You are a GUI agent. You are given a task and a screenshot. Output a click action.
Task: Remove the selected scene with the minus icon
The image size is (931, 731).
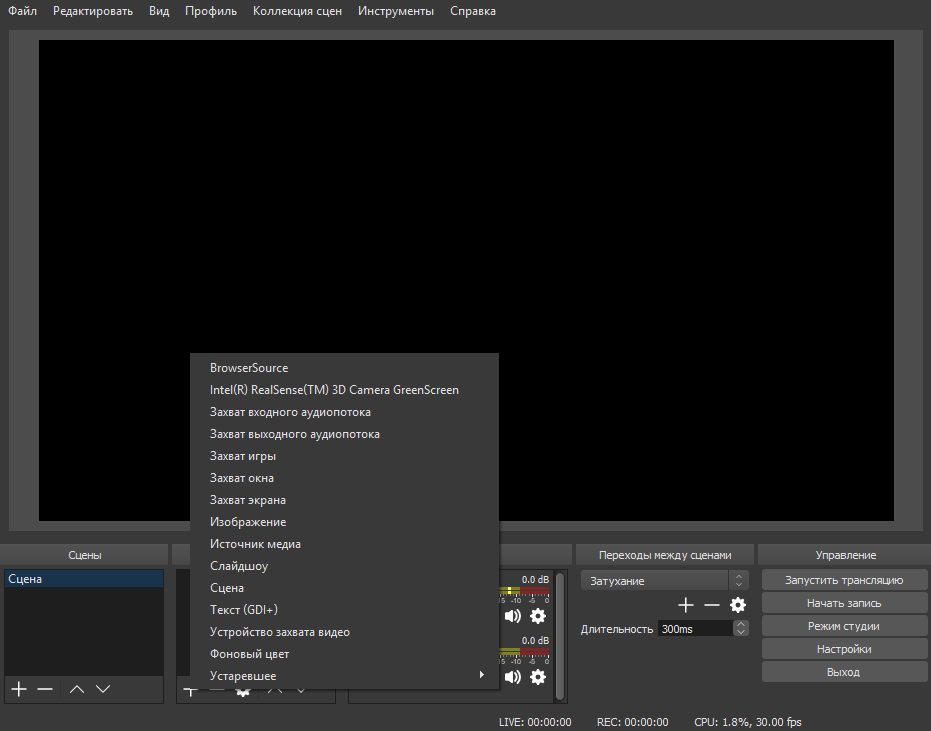click(45, 689)
